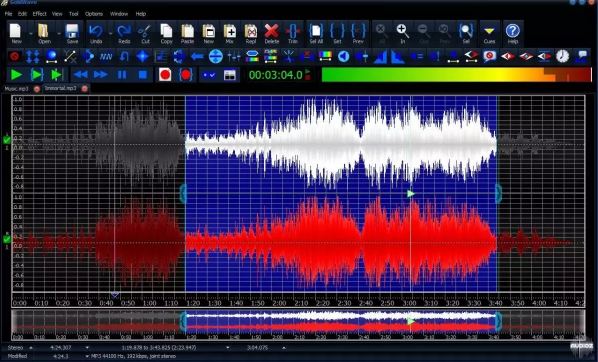Viewport: 598px width, 362px height.
Task: Play audio with the green Play button
Action: (x=16, y=75)
